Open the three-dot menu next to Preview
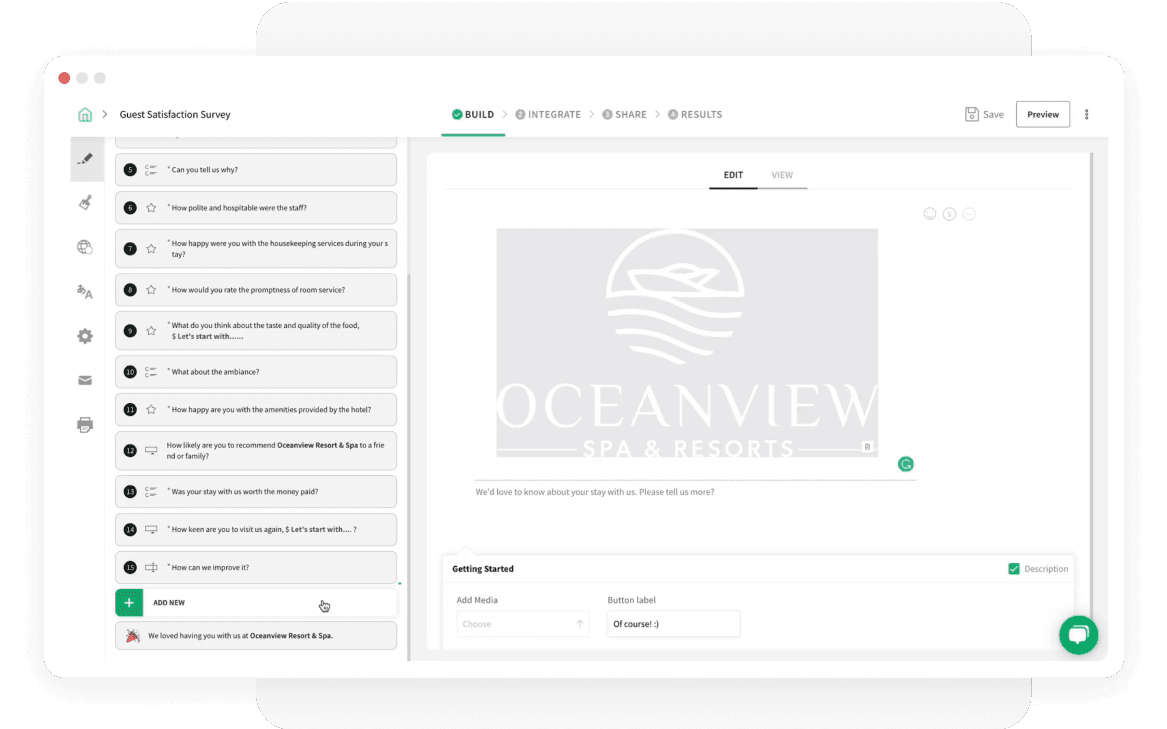Image resolution: width=1167 pixels, height=729 pixels. (1086, 114)
